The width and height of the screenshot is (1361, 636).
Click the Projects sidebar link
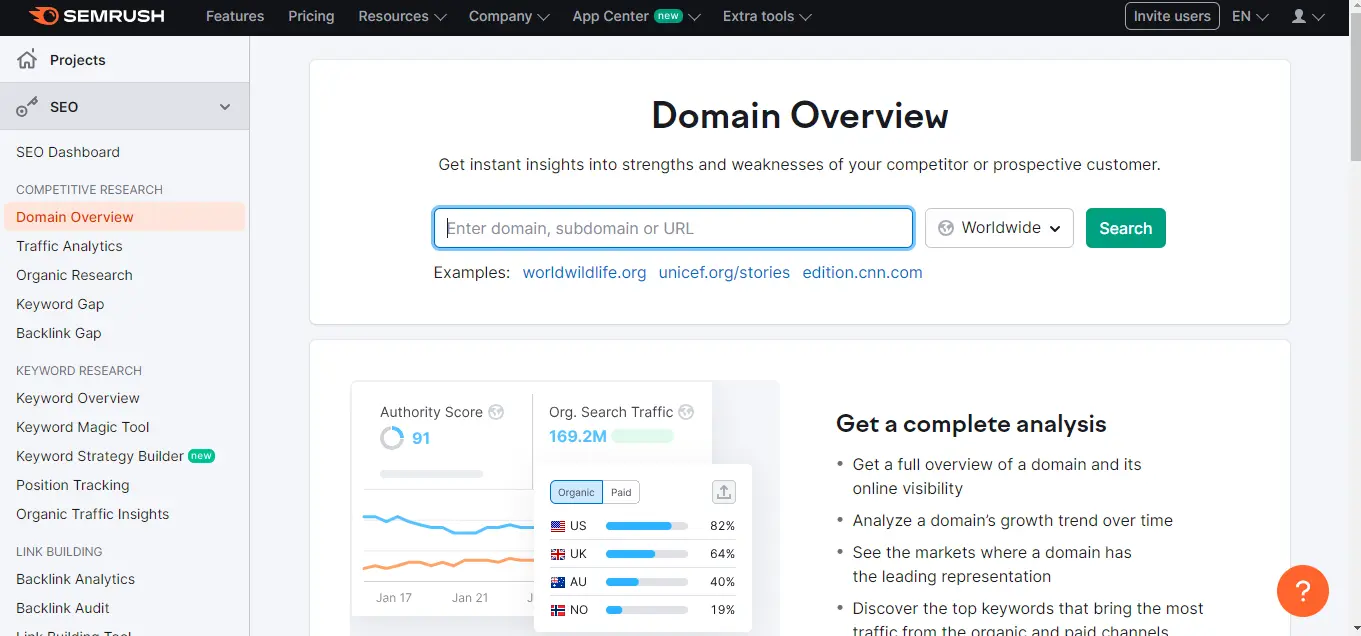(x=78, y=60)
